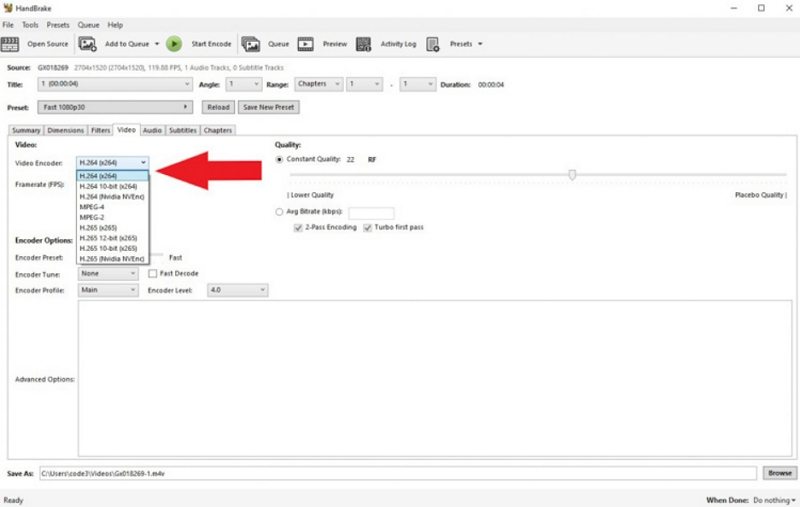Select the Avg Bitrate radio button

click(279, 212)
